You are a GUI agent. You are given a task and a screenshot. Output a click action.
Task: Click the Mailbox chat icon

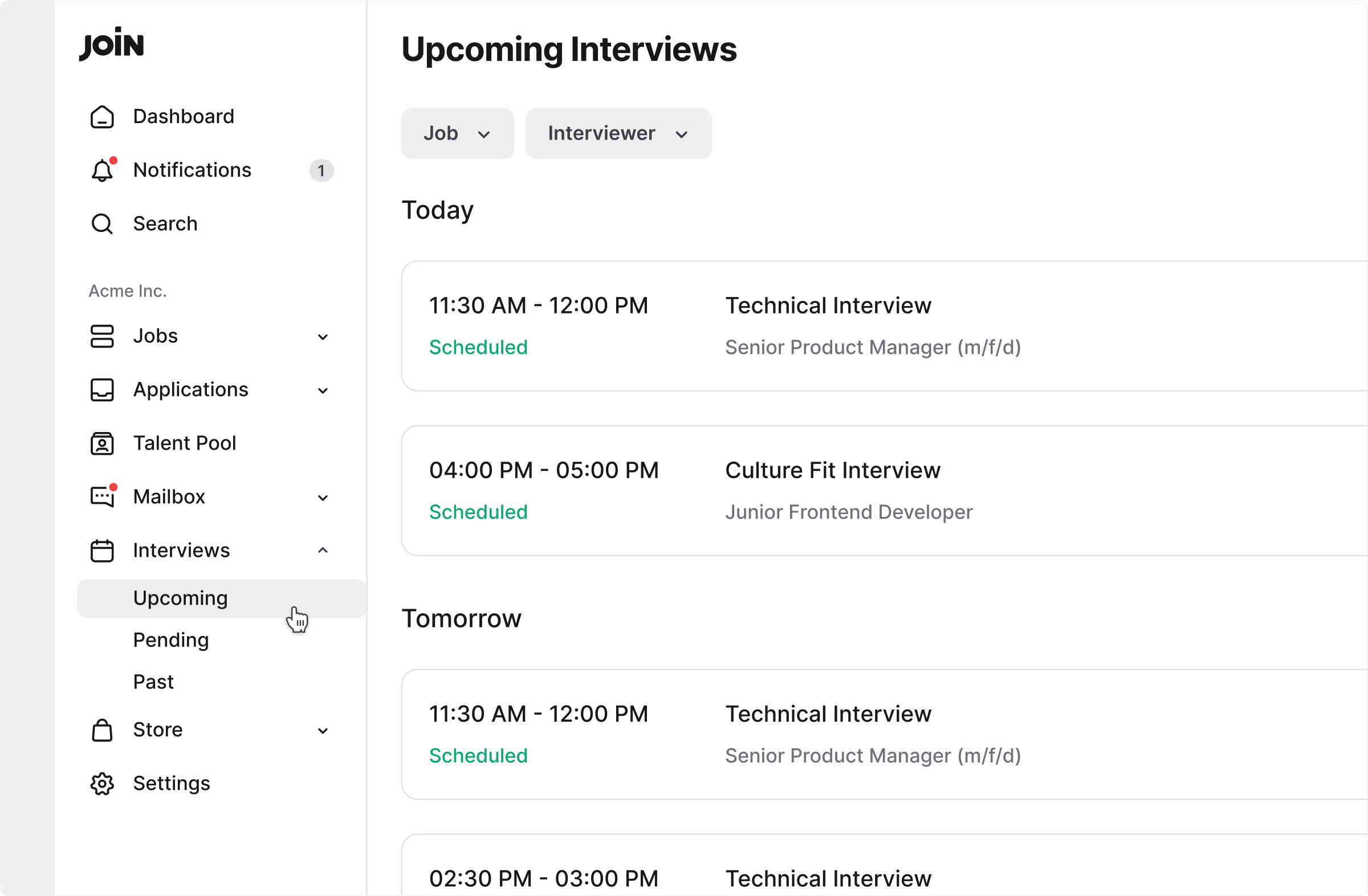coord(102,497)
